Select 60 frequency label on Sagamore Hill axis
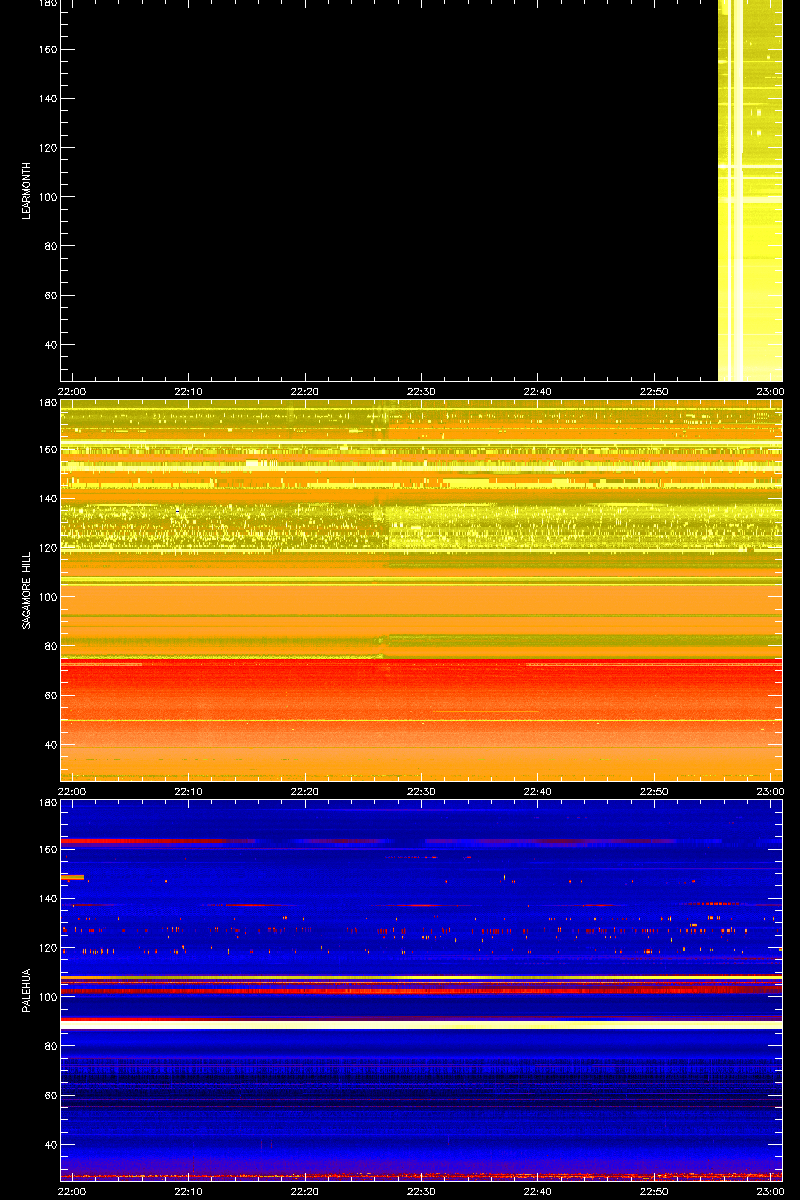The height and width of the screenshot is (1200, 800). [x=49, y=696]
